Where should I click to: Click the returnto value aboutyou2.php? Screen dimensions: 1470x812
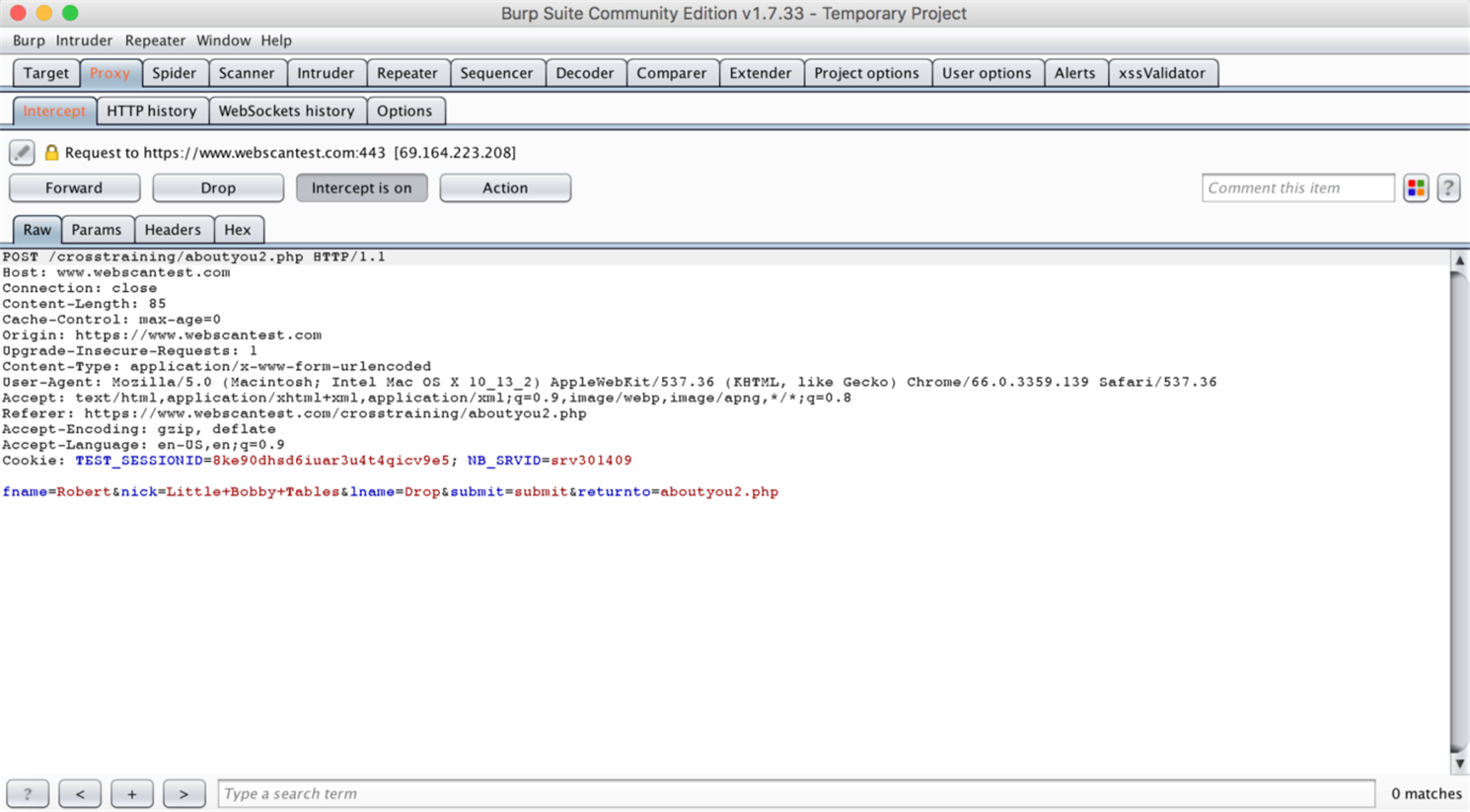pos(719,492)
